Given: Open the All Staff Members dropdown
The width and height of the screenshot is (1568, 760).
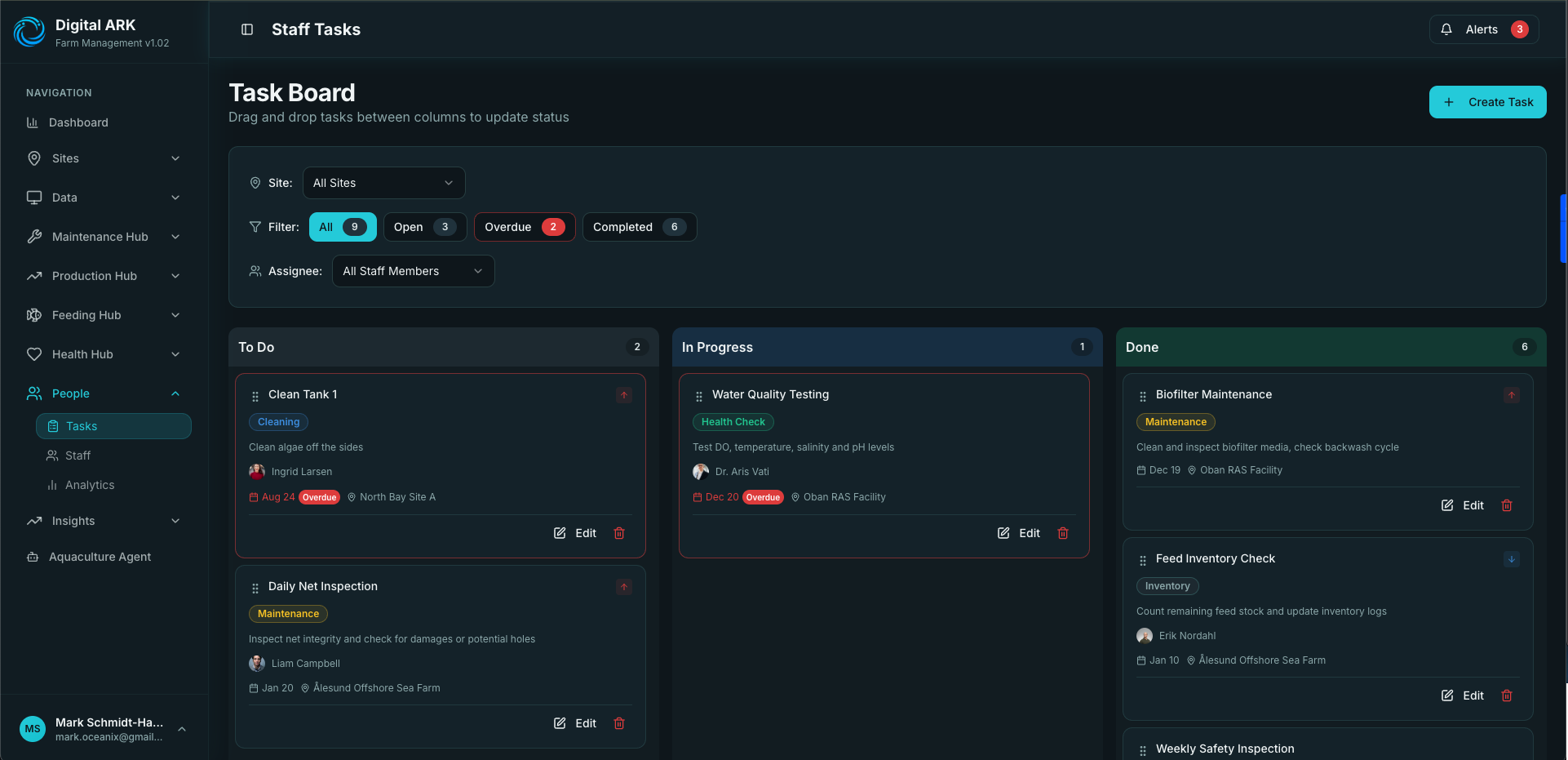Looking at the screenshot, I should point(414,271).
